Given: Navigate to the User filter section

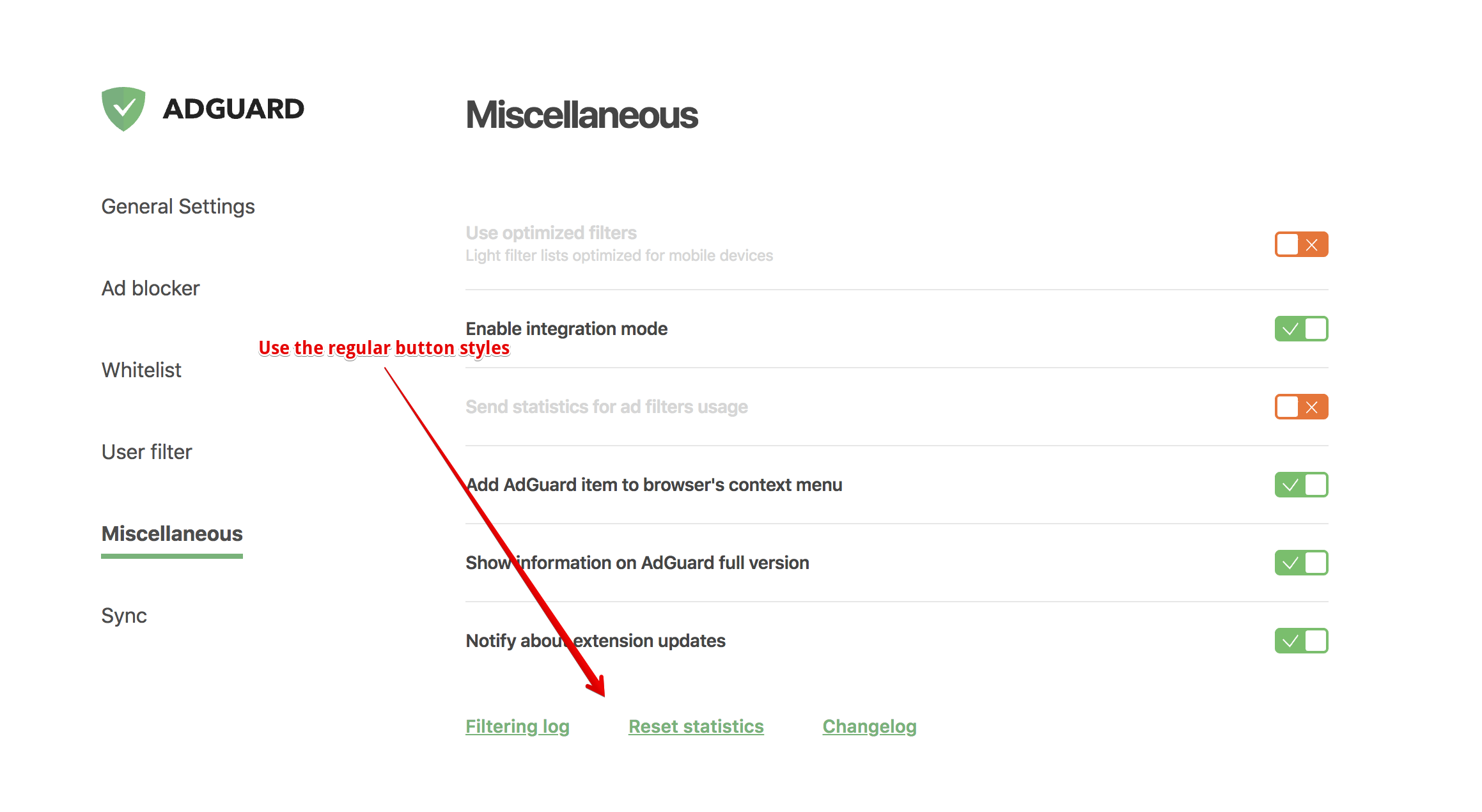Looking at the screenshot, I should pos(146,451).
